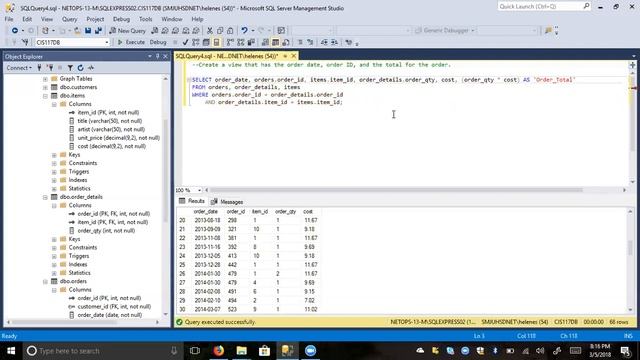Pin the Object Explorer panel (auto hide)

(x=158, y=56)
